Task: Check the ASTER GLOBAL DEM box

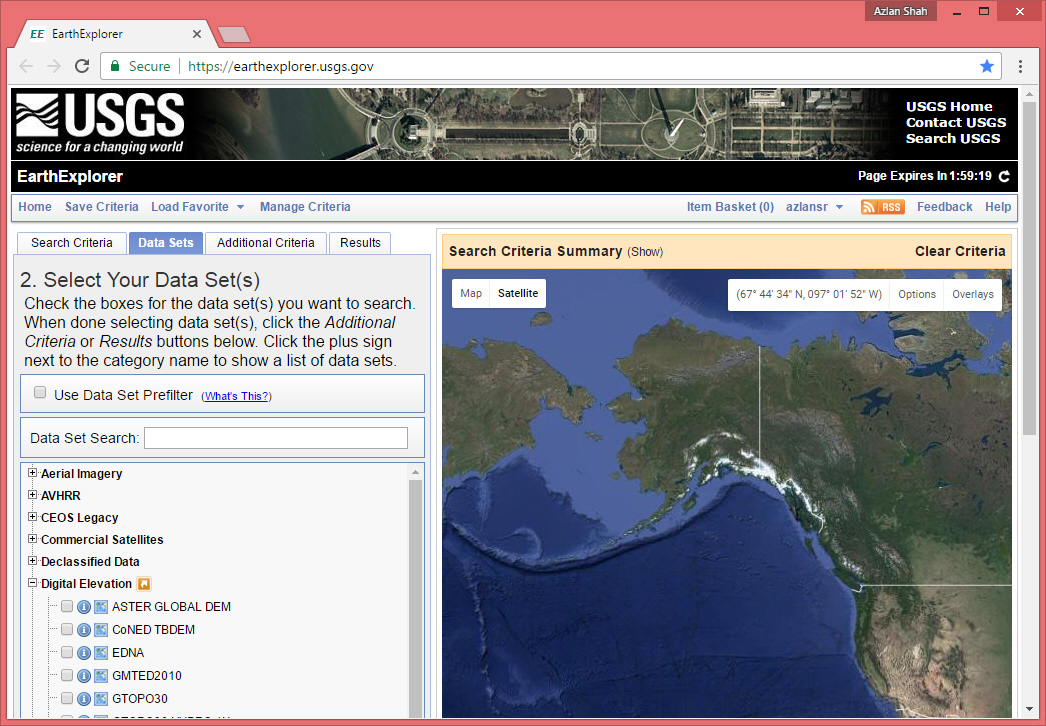Action: tap(67, 606)
